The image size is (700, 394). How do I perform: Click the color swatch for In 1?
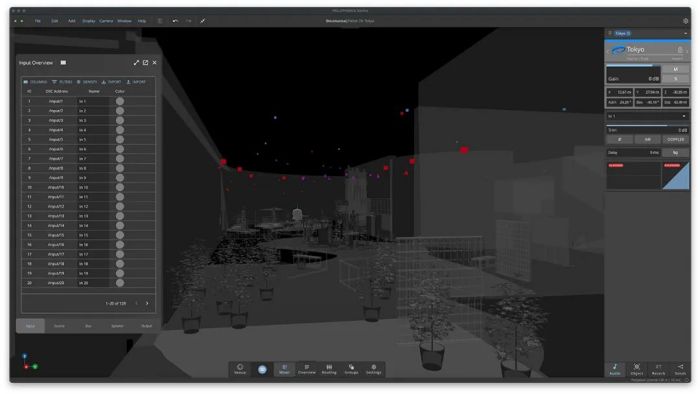120,101
